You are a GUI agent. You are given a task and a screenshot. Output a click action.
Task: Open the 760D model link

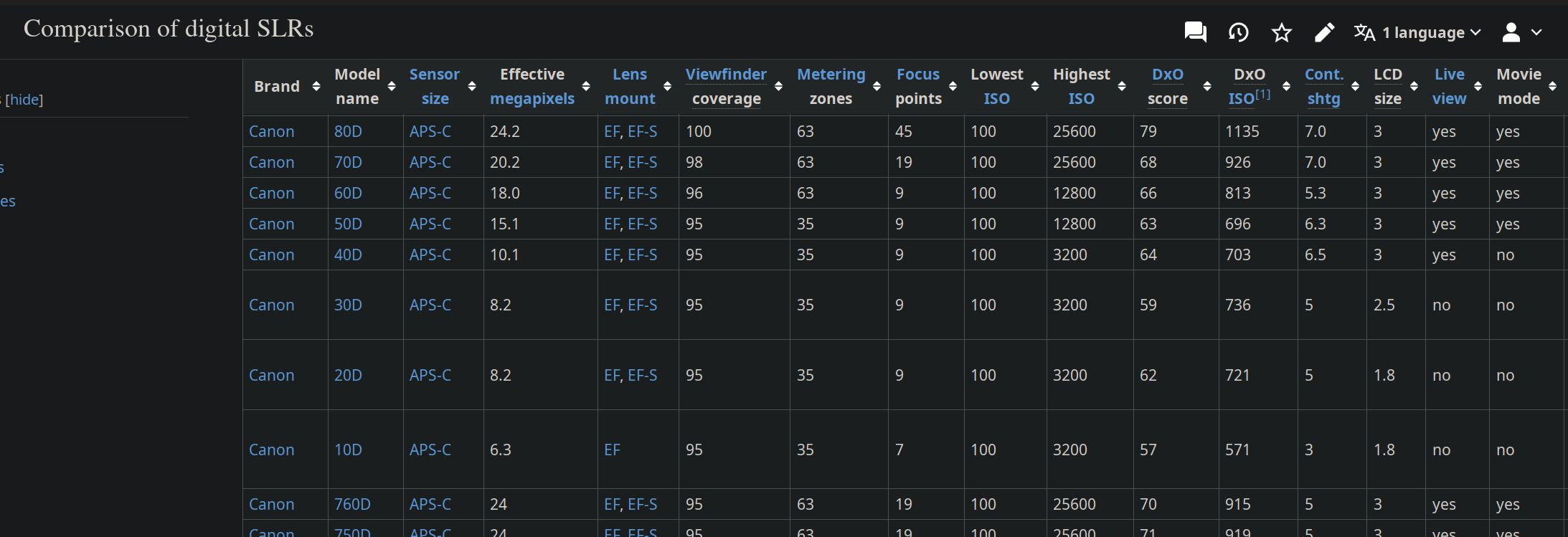tap(352, 504)
